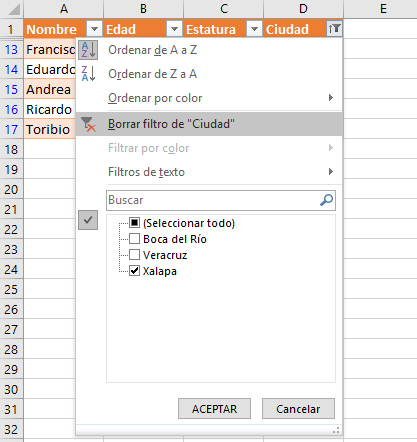Open the Estatura column filter dropdown
Image resolution: width=417 pixels, height=442 pixels.
pos(255,29)
